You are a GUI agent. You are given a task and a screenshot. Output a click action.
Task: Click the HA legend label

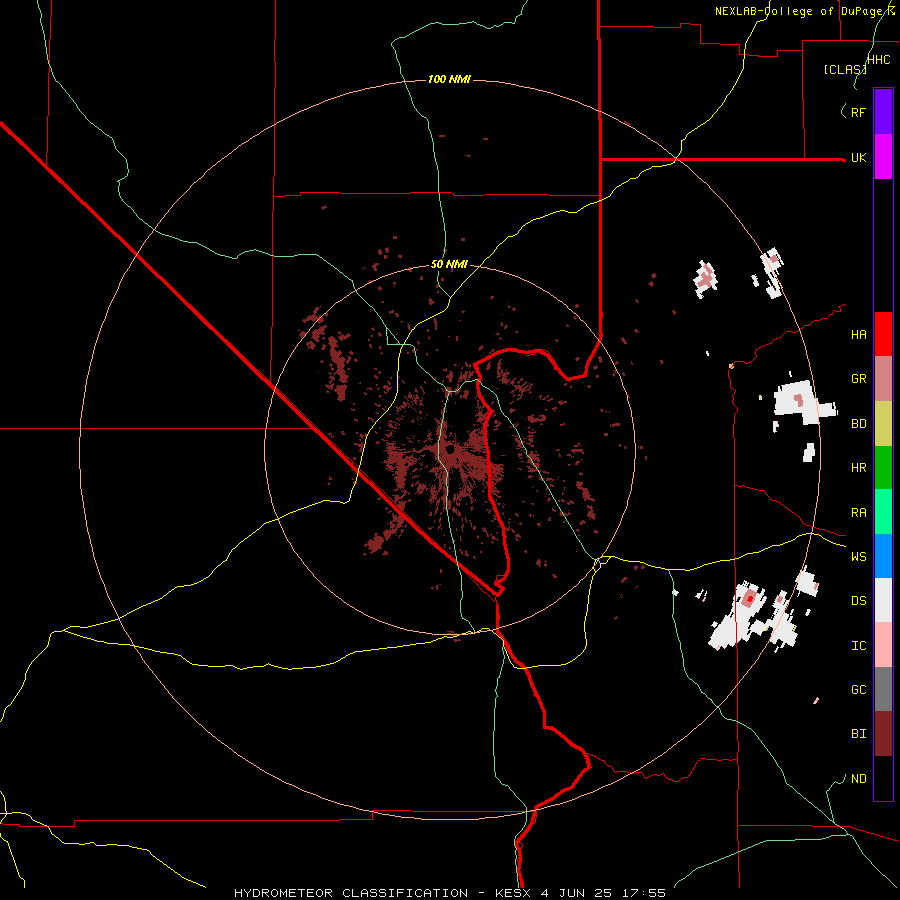[x=858, y=334]
